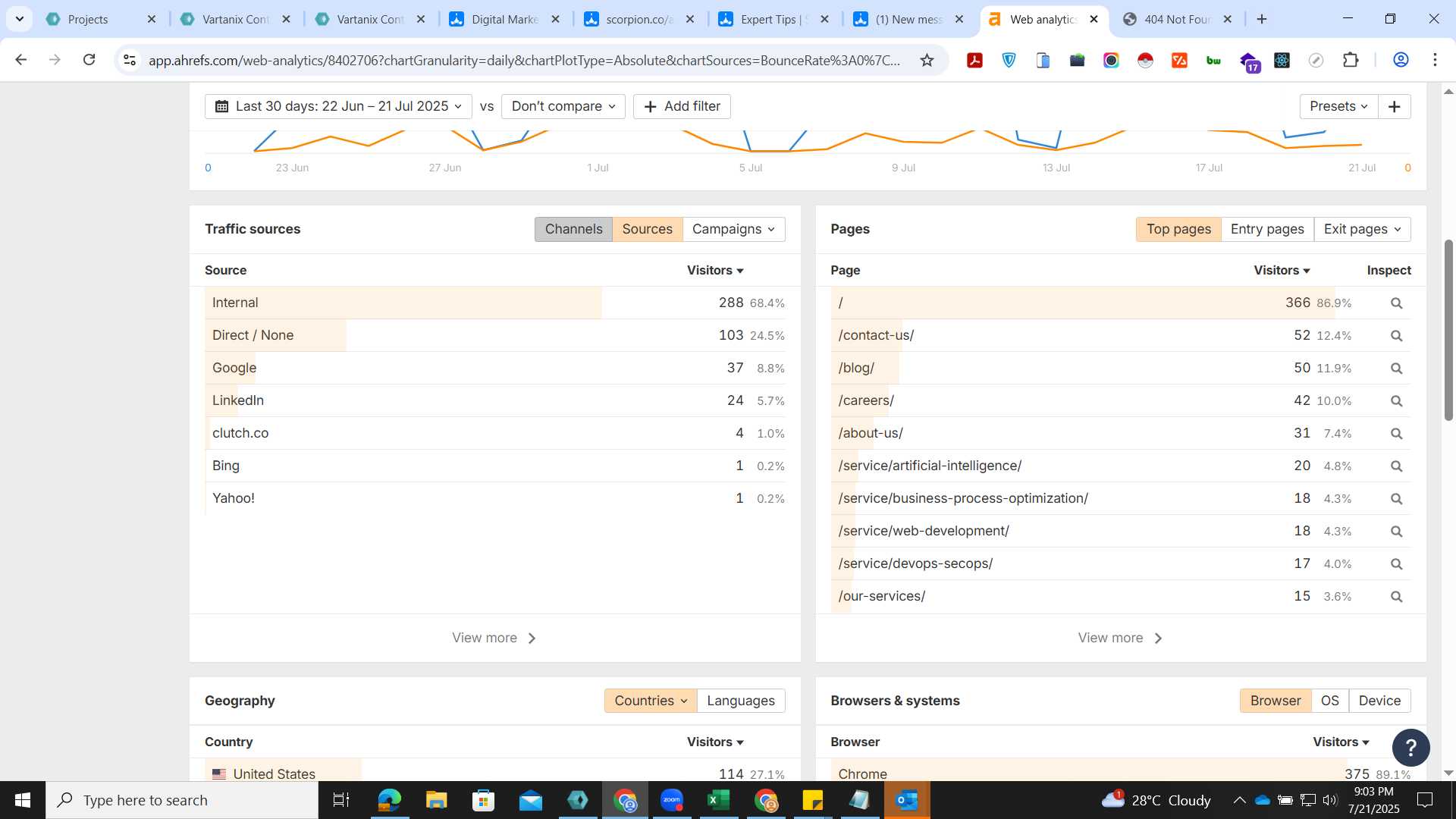
Task: Select the Browser view
Action: tap(1275, 701)
